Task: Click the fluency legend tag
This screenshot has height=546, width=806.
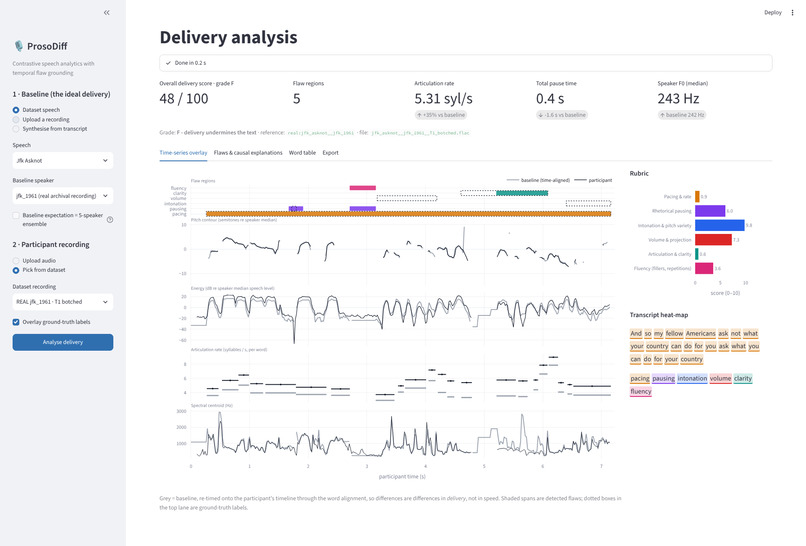Action: [x=640, y=391]
